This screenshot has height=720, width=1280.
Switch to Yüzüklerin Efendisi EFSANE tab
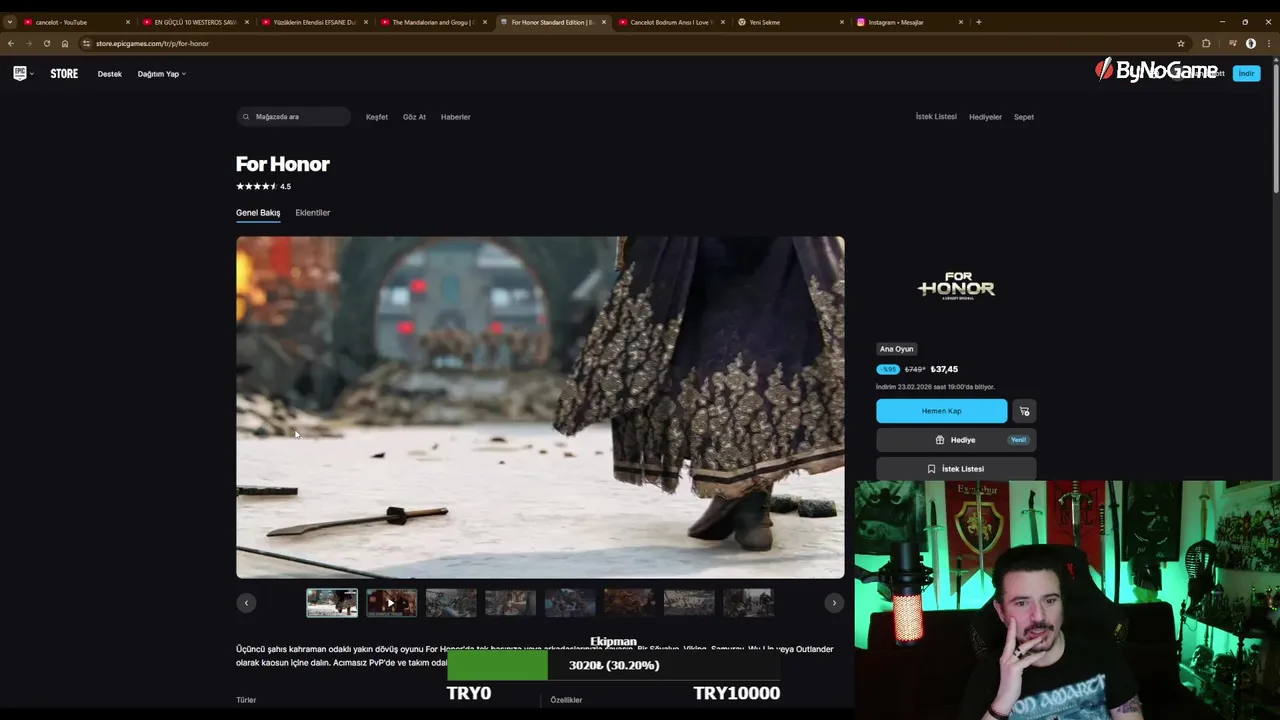pyautogui.click(x=314, y=22)
